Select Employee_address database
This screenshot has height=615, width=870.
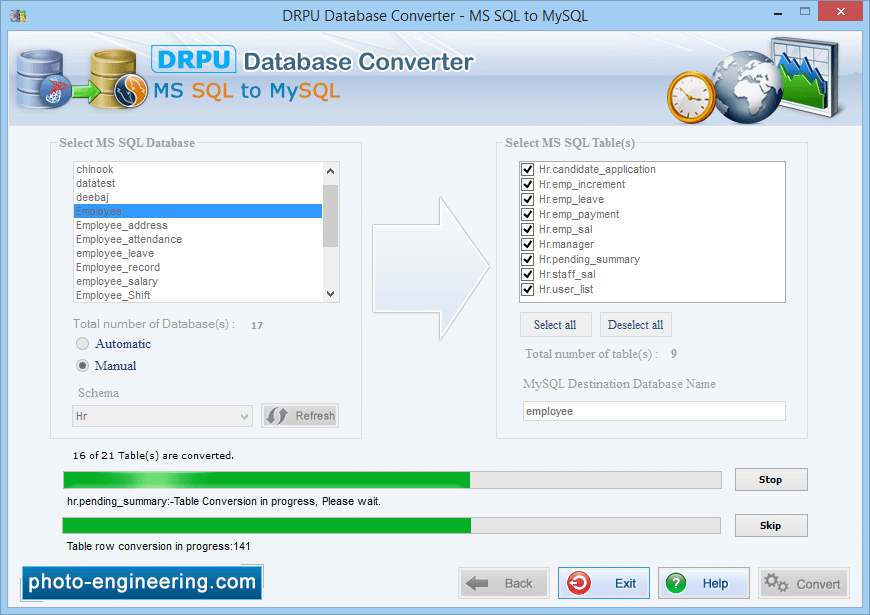[198, 225]
